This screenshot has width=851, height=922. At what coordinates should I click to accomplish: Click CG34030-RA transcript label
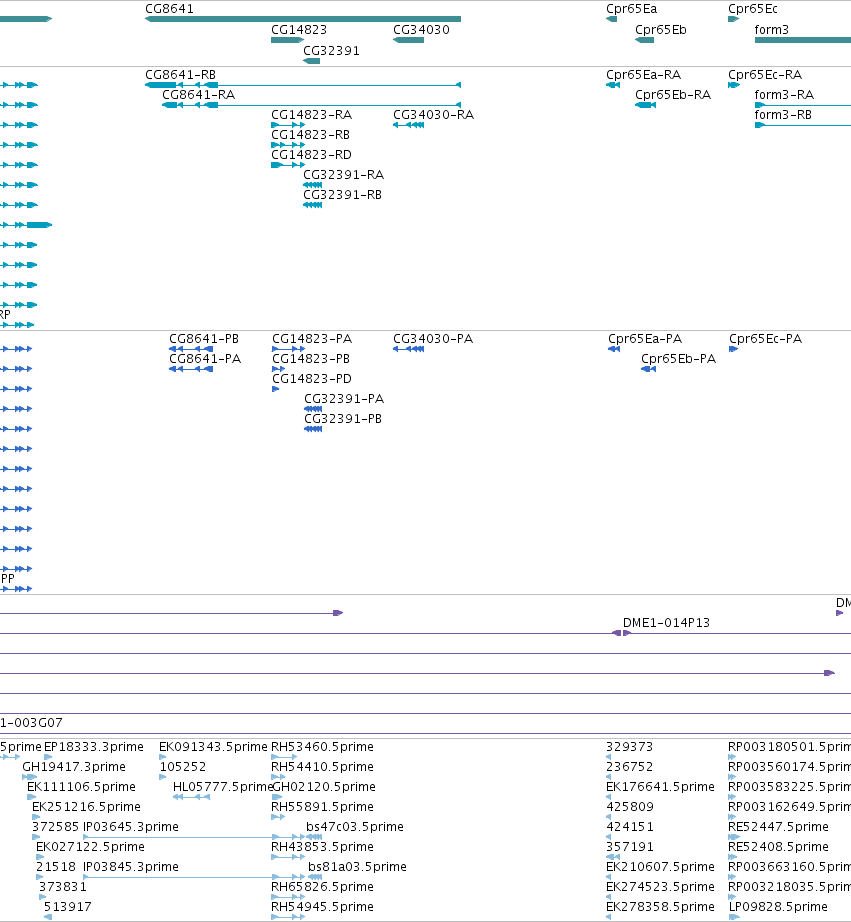433,115
